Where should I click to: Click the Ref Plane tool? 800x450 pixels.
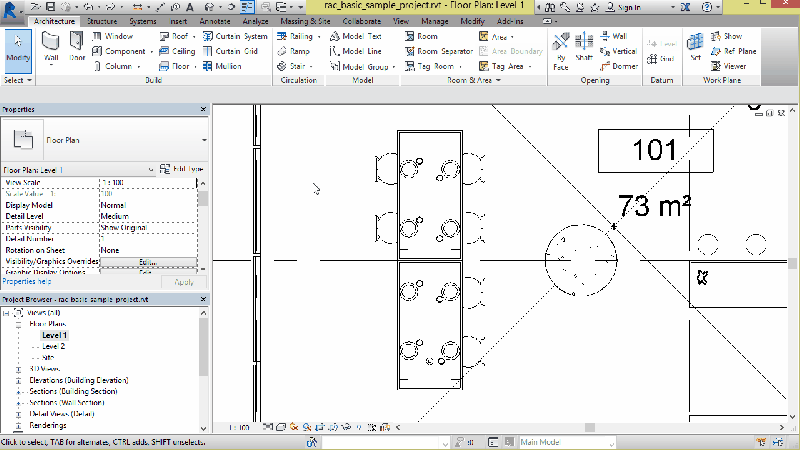pyautogui.click(x=733, y=51)
